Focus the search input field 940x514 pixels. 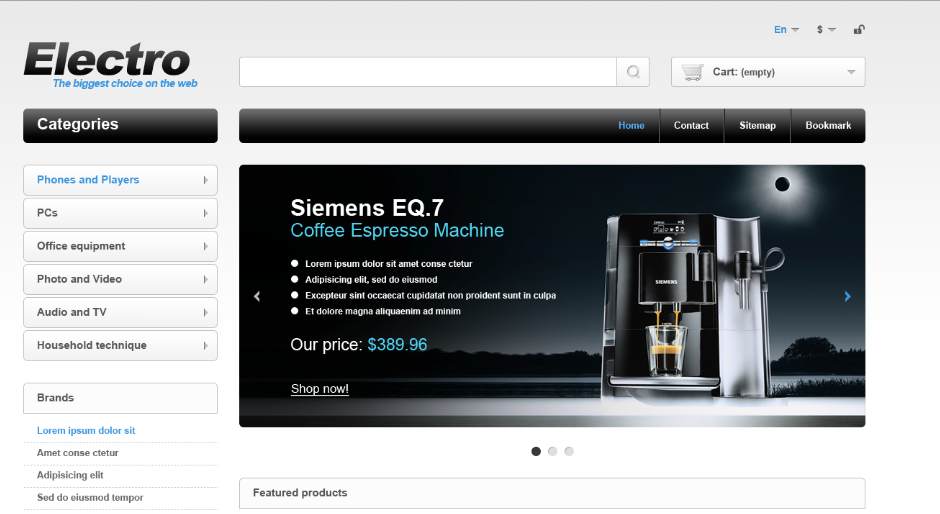coord(428,72)
